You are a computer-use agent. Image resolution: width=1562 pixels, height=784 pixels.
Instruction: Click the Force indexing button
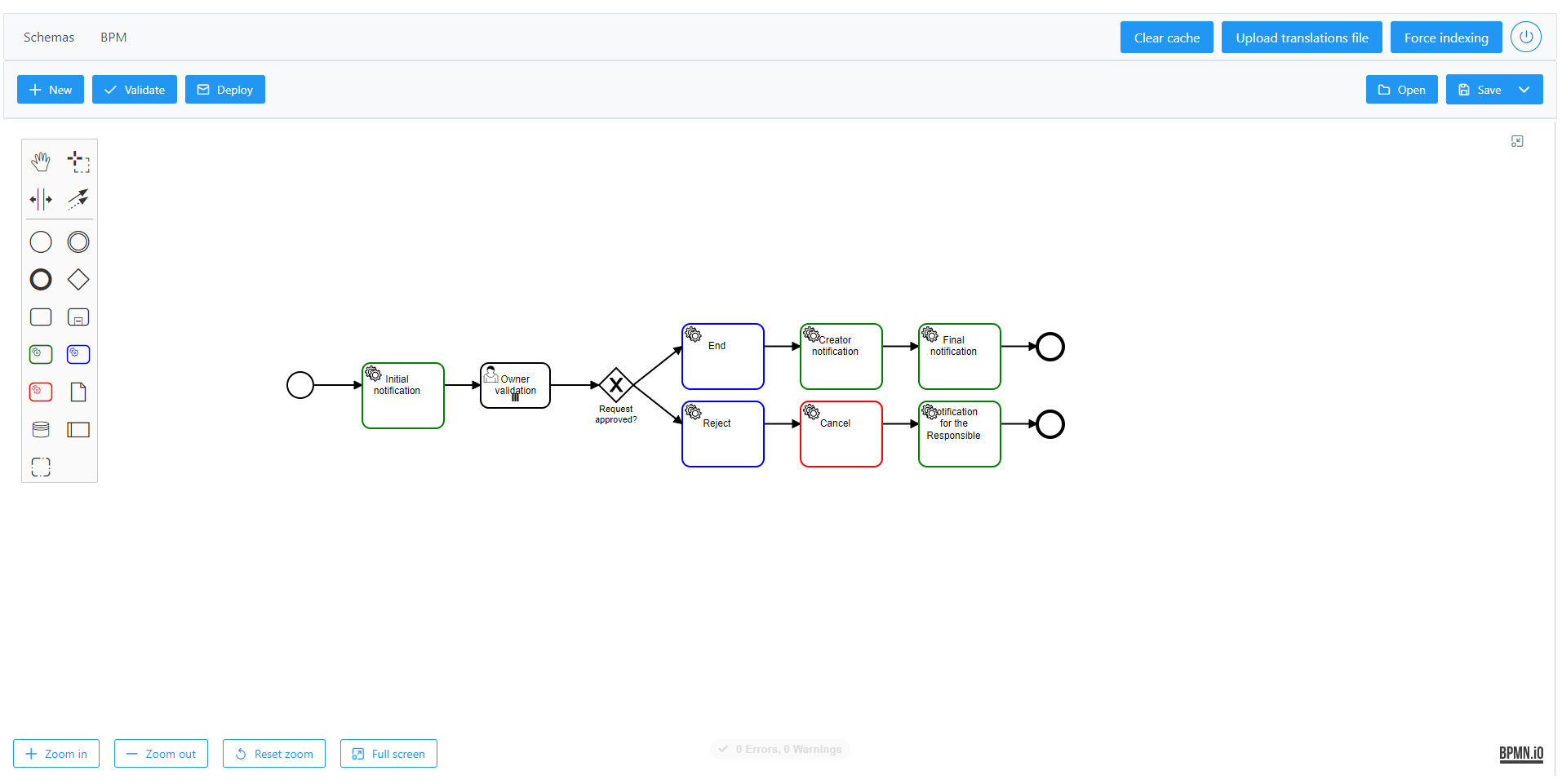tap(1445, 38)
